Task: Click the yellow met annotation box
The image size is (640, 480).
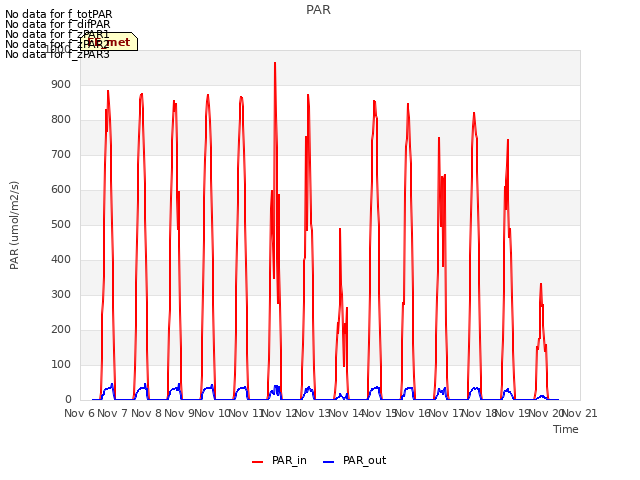Action: click(x=109, y=42)
